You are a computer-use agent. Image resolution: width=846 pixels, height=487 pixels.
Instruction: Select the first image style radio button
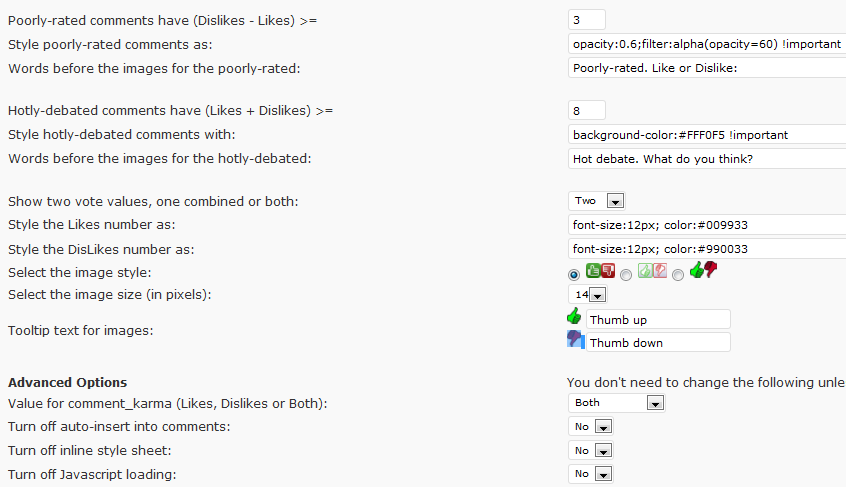point(574,275)
